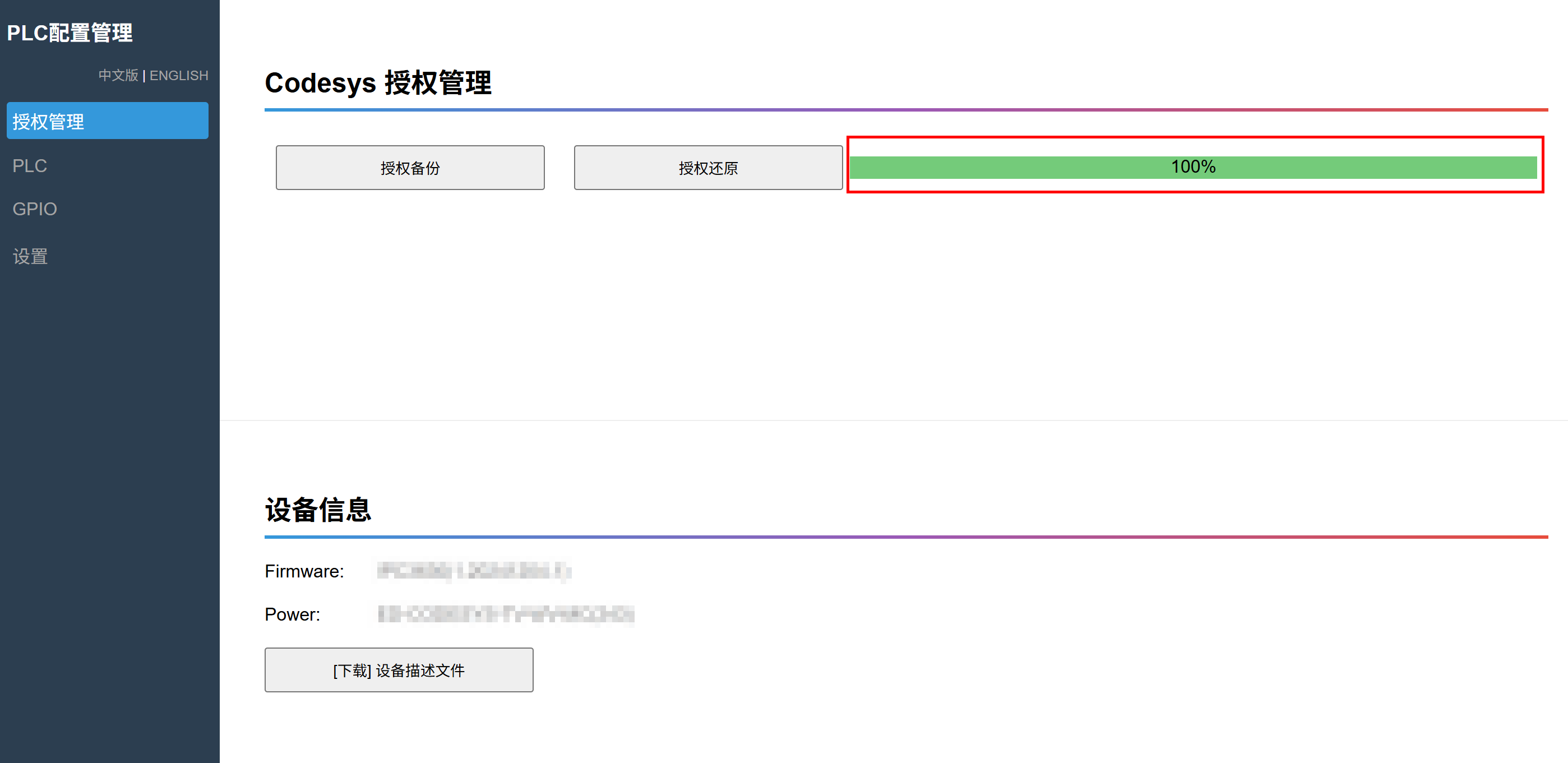Click the separator between 中文版 and ENGLISH
The height and width of the screenshot is (763, 1568).
(x=144, y=76)
